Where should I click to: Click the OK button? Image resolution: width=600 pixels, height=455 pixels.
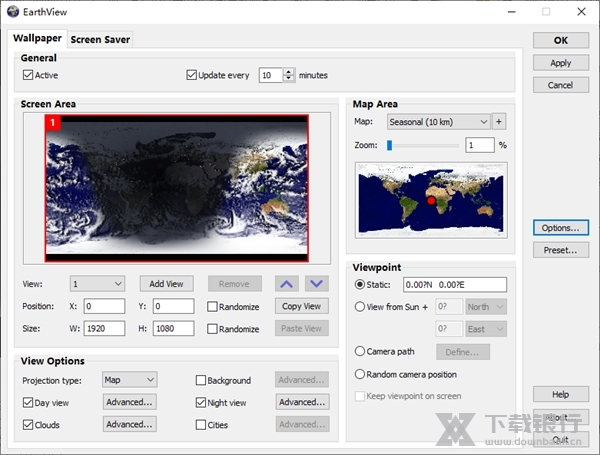(561, 40)
